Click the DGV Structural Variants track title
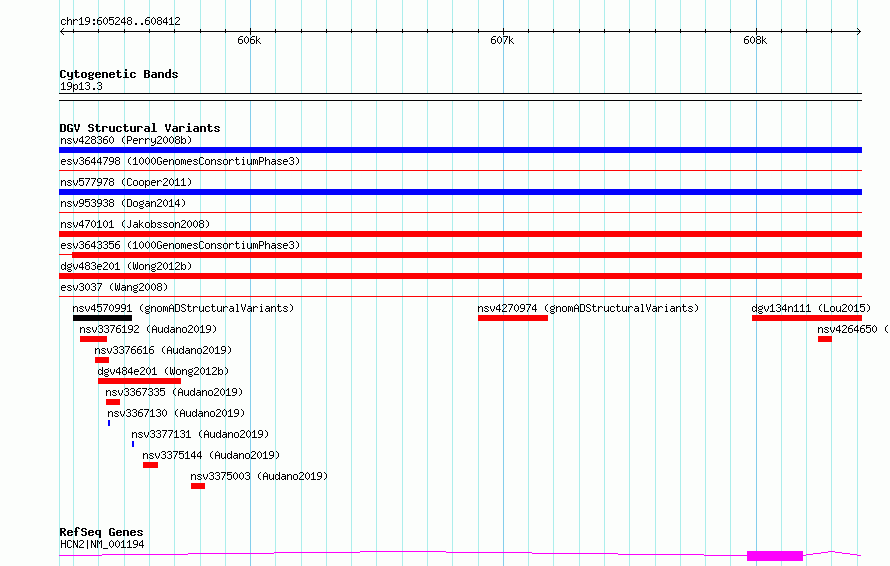890x566 pixels. [140, 128]
